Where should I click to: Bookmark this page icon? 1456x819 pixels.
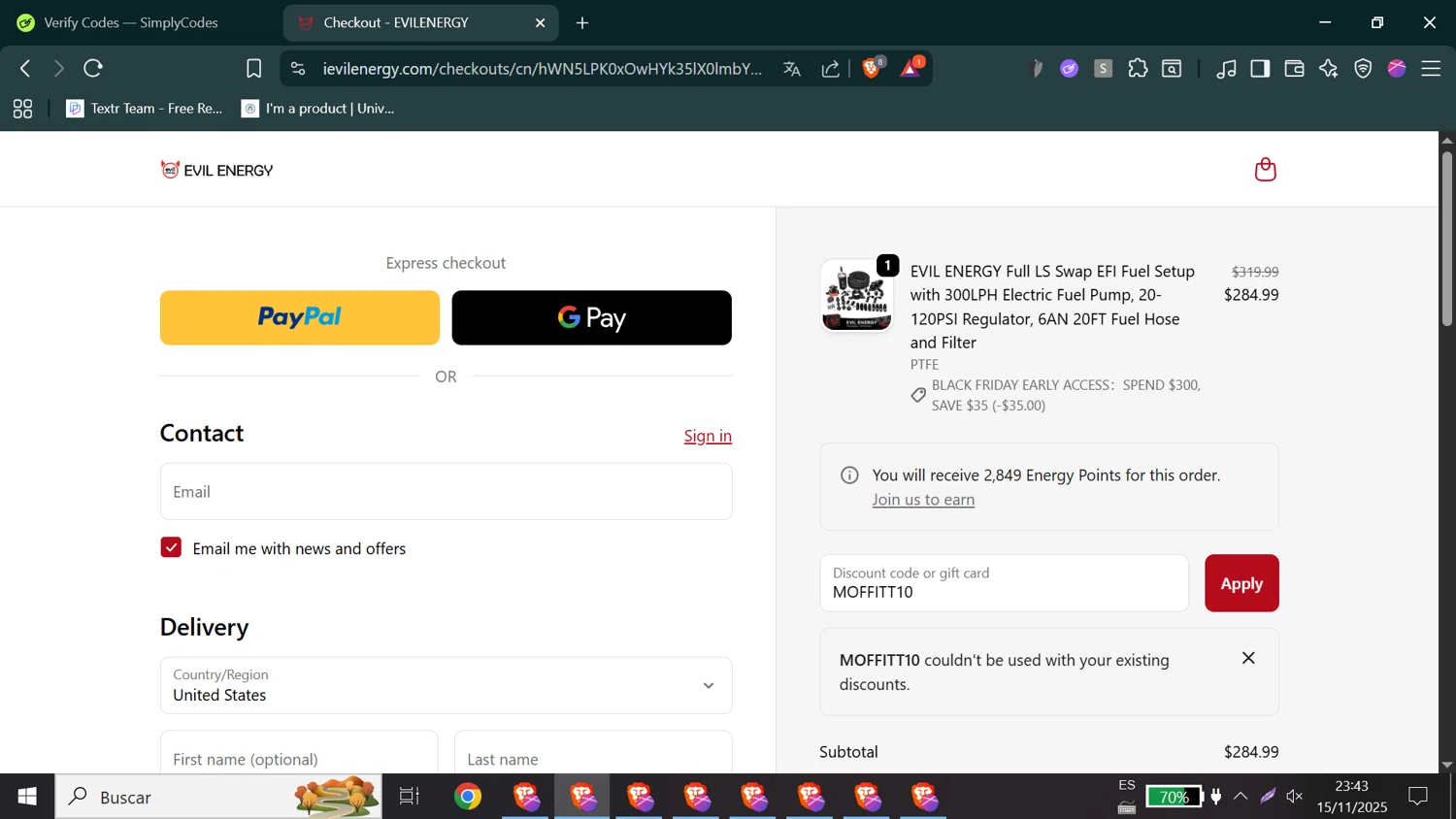point(253,68)
